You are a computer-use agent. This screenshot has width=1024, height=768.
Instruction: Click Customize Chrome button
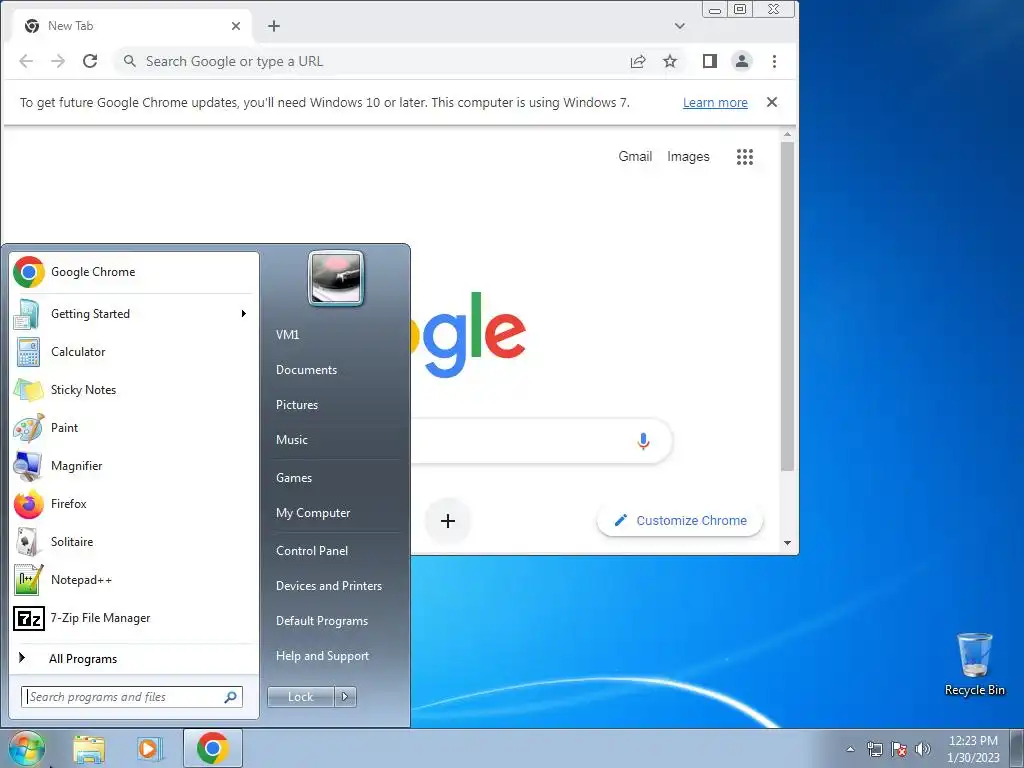click(680, 520)
